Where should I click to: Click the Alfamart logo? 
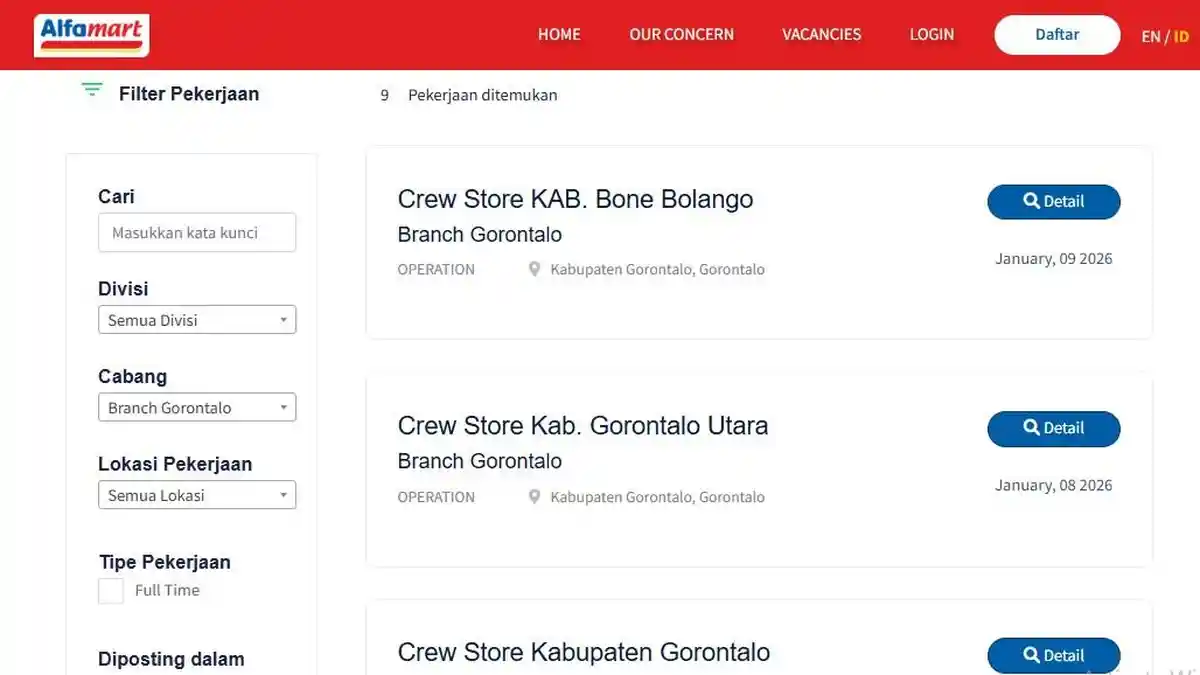pos(90,34)
